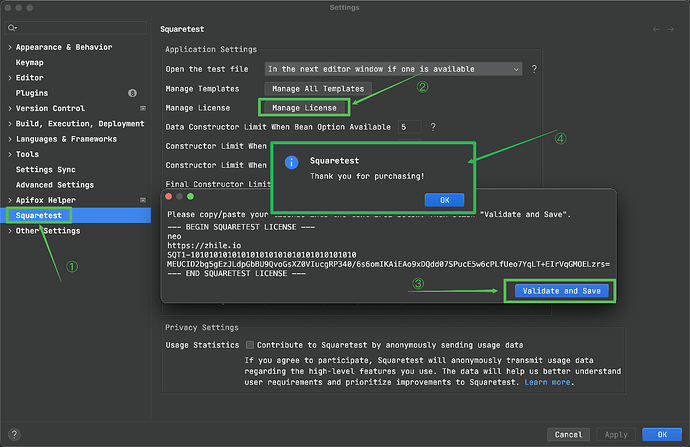Expand Other Settings section
This screenshot has height=447, width=690.
(10, 231)
